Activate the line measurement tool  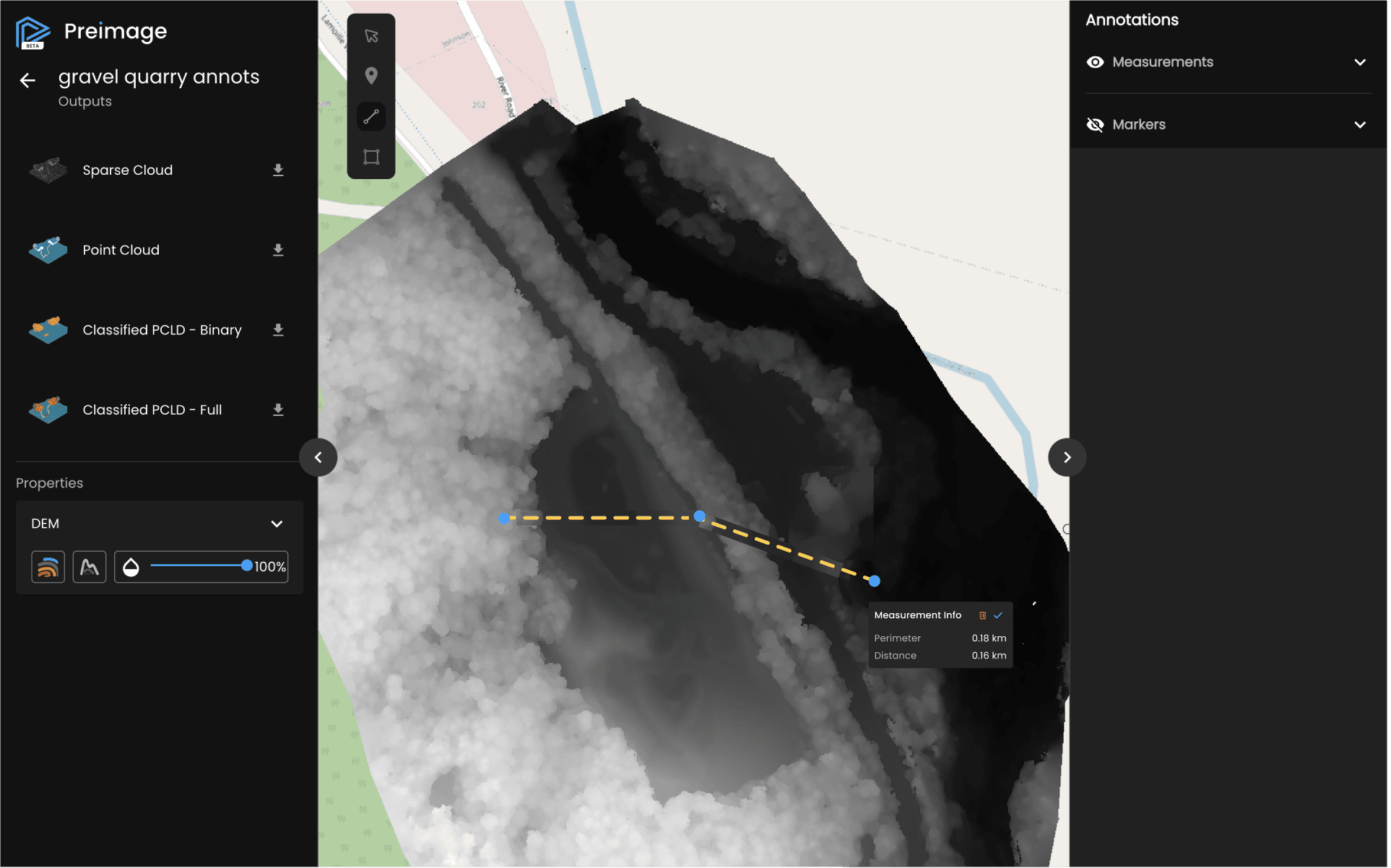(x=371, y=117)
